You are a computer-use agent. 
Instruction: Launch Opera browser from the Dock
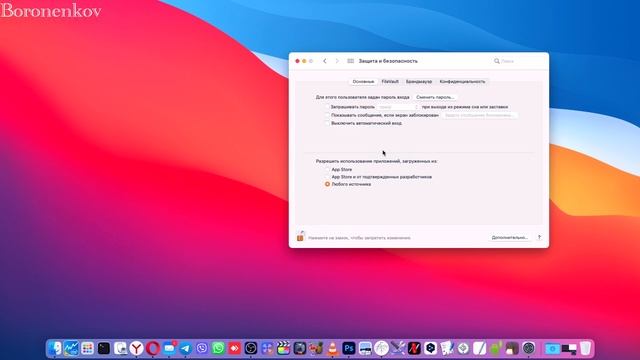[x=153, y=348]
